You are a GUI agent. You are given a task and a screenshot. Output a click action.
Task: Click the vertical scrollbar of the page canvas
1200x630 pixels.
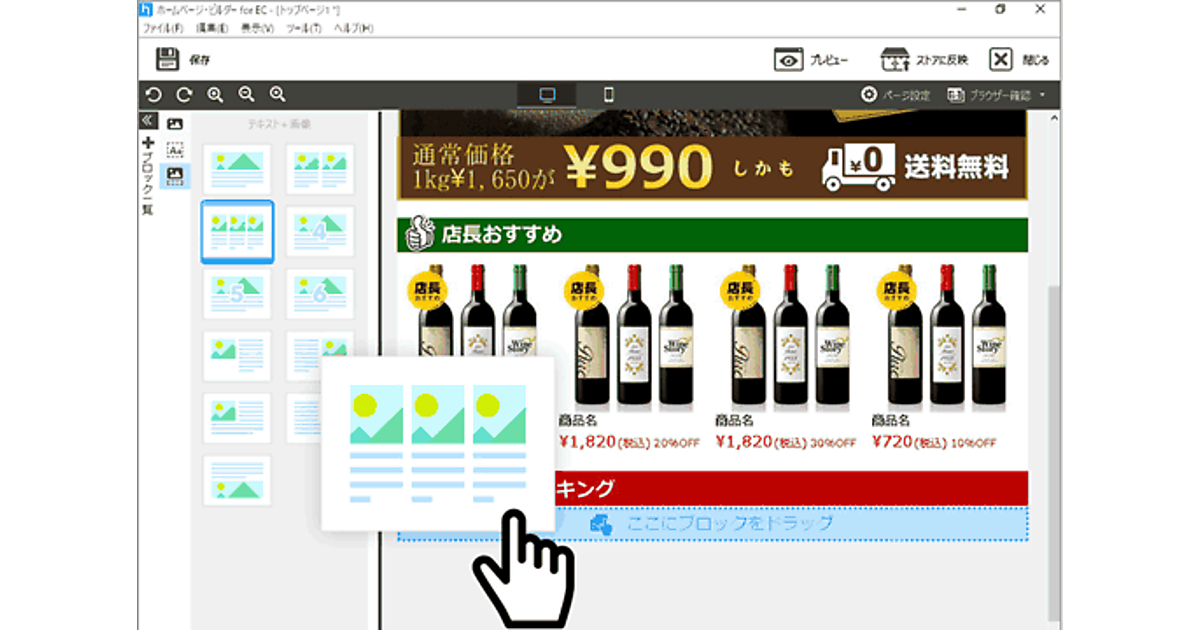[1054, 400]
